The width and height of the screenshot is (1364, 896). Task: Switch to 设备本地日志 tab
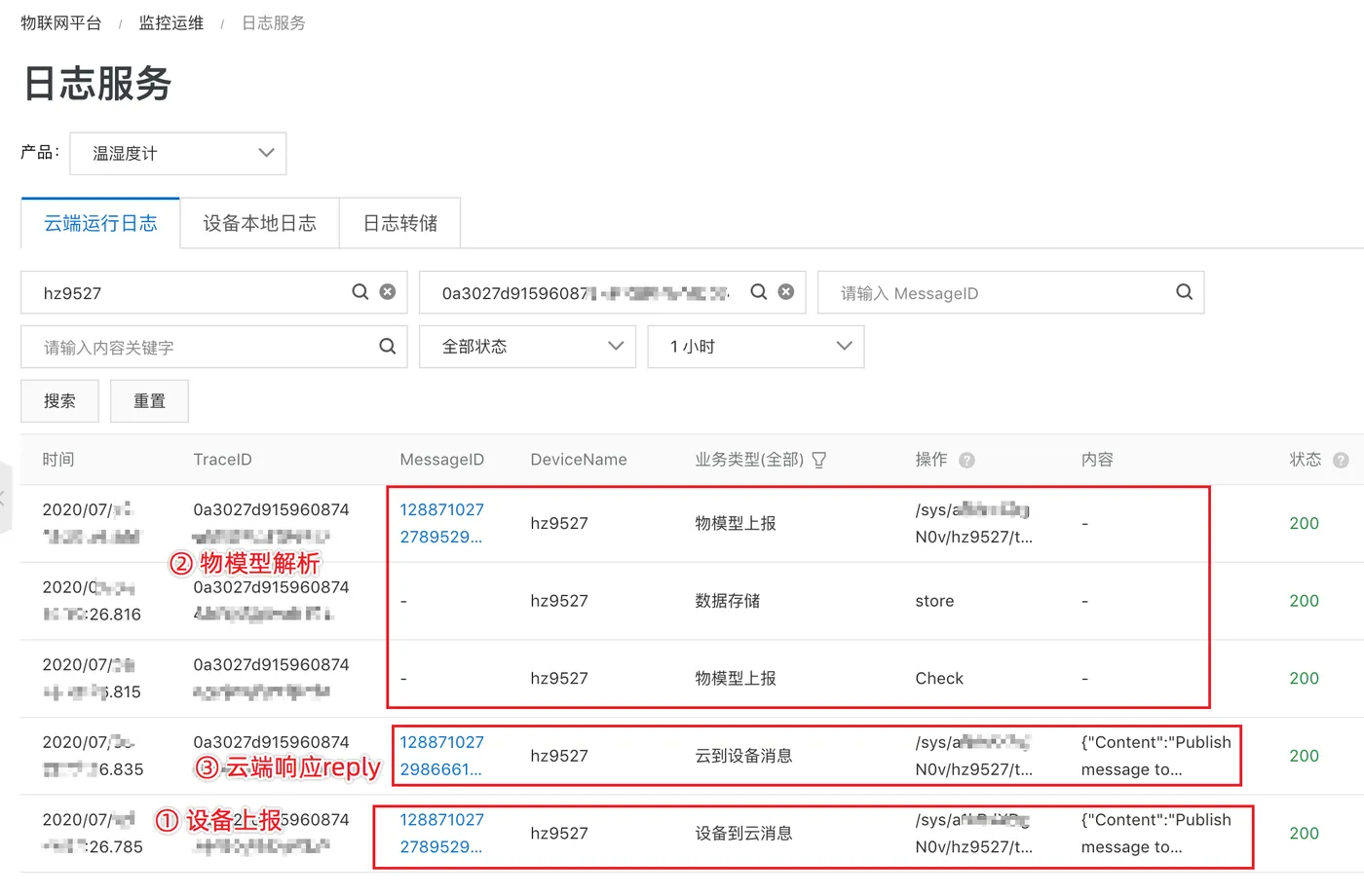tap(259, 223)
